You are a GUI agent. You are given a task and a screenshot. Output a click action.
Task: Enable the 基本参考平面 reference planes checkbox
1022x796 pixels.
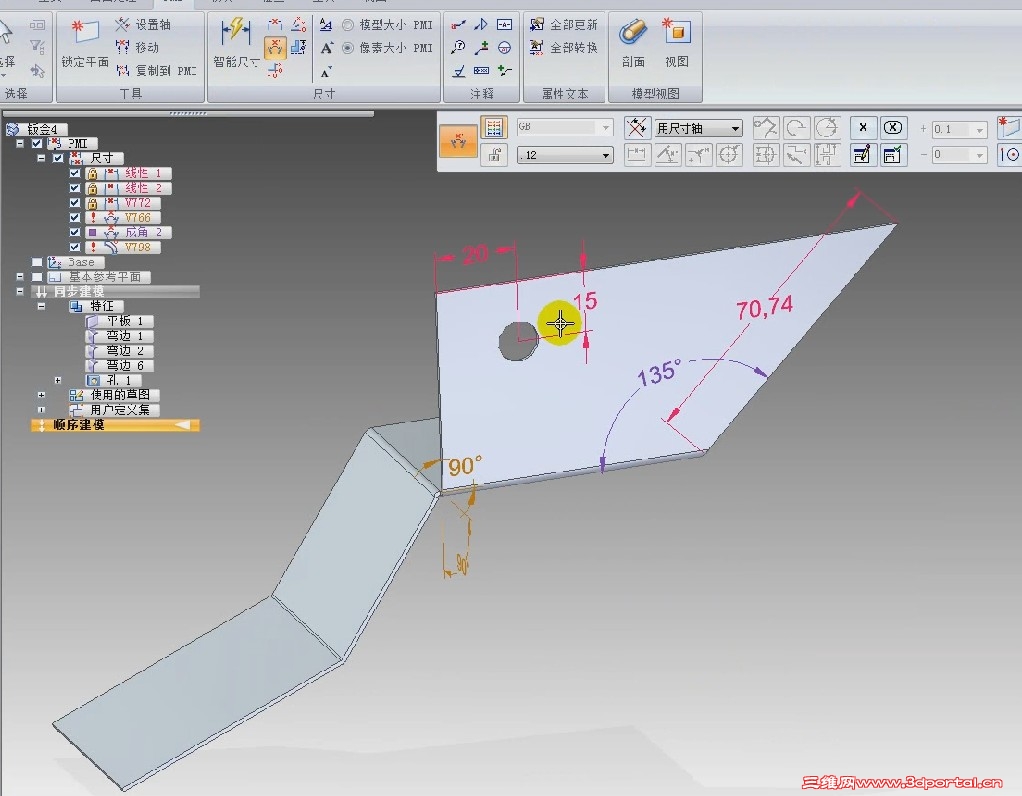pos(37,277)
